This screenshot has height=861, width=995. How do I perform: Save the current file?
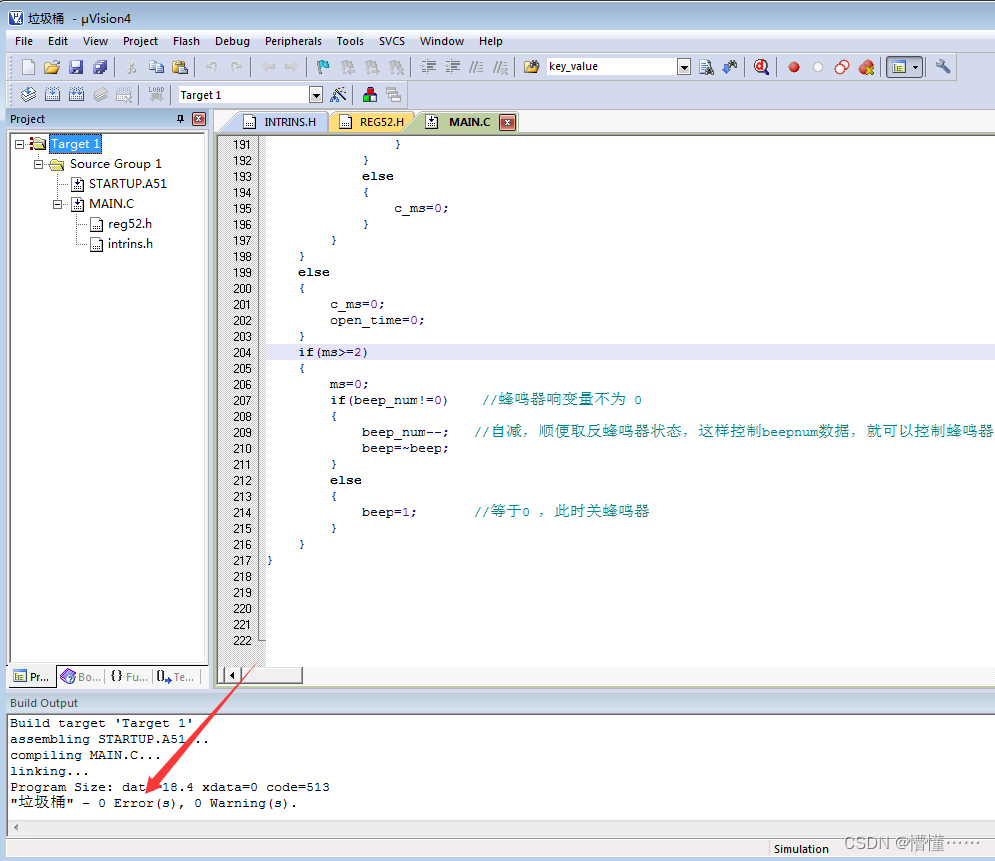(x=76, y=67)
